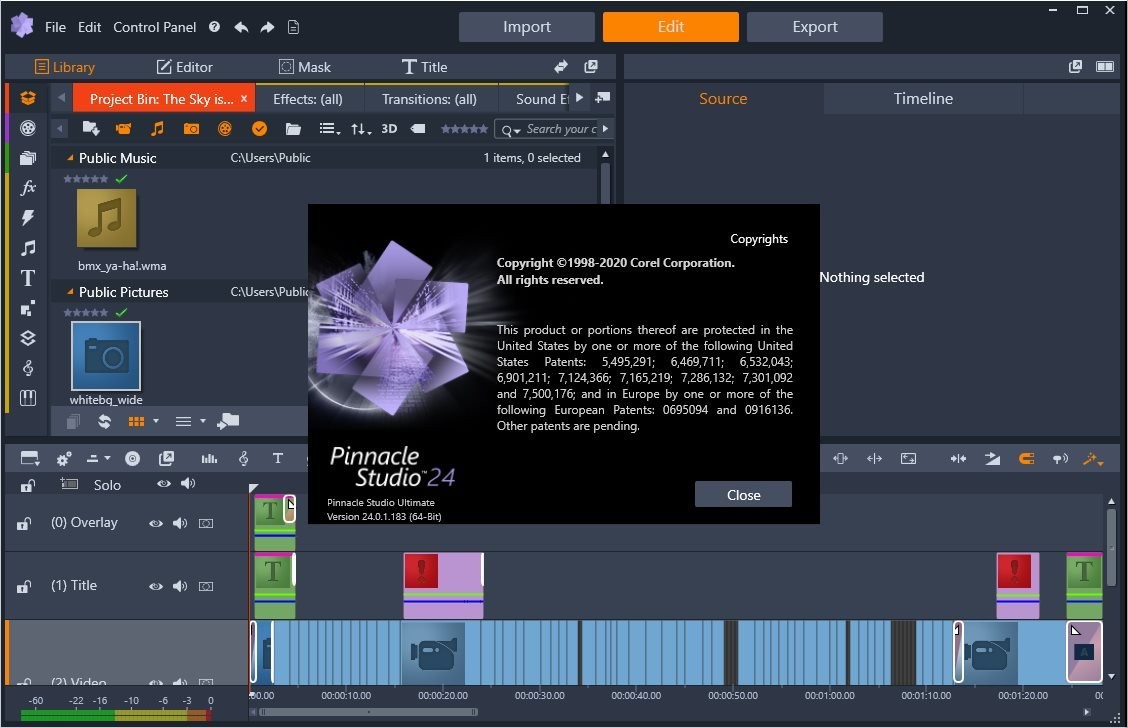Select the bmx_ya-ha!.wma music thumbnail
The height and width of the screenshot is (728, 1128).
point(106,218)
